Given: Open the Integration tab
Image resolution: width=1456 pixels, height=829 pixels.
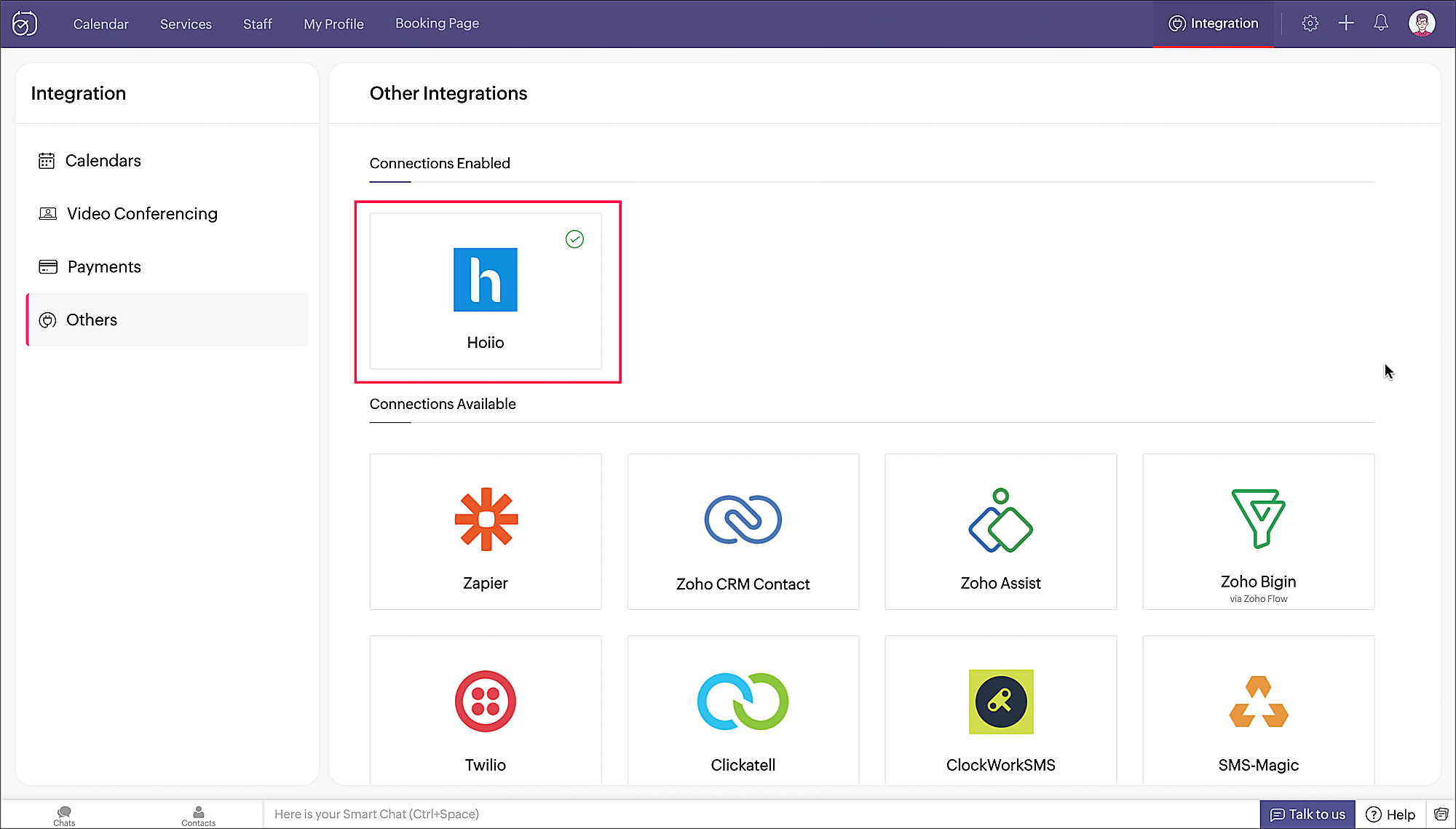Looking at the screenshot, I should click(x=1213, y=23).
